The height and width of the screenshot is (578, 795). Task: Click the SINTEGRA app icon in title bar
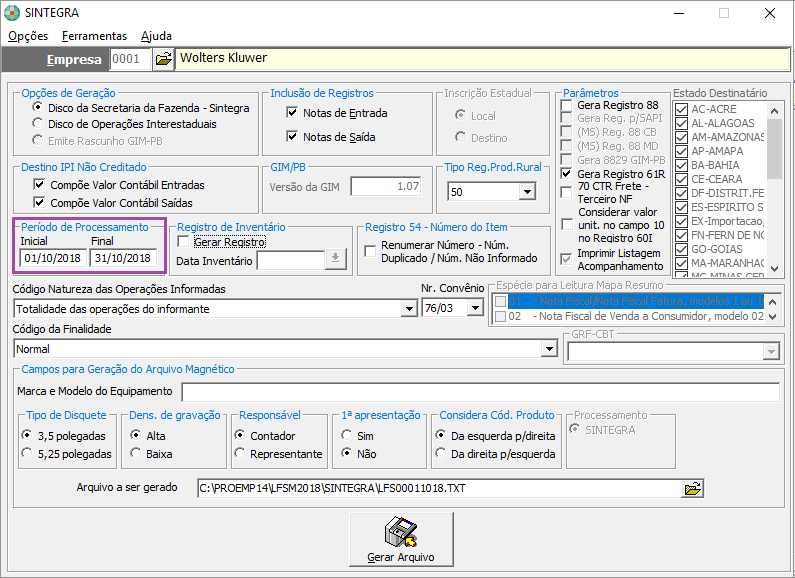(12, 13)
